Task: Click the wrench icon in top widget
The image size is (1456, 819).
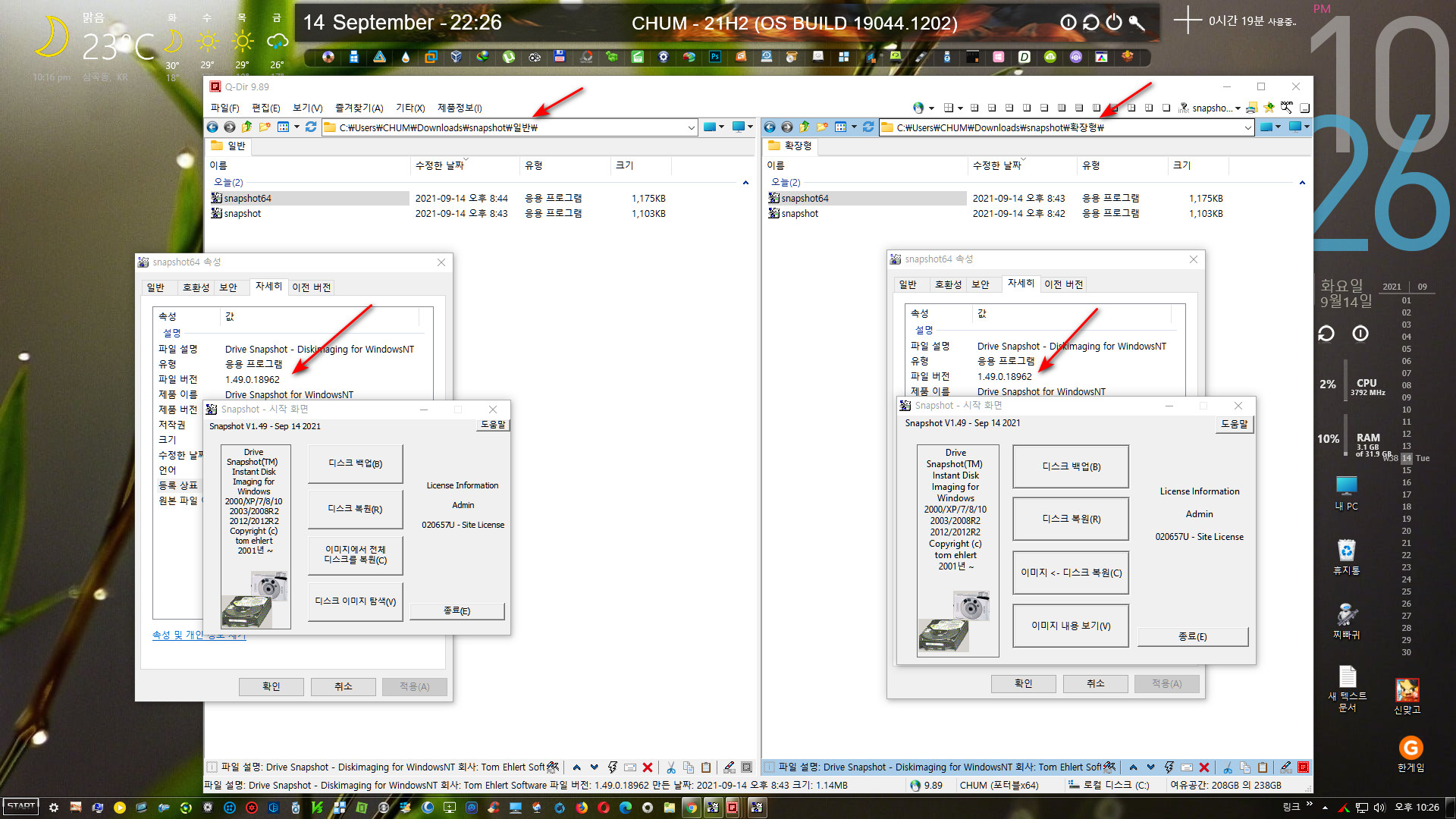Action: (x=1136, y=22)
